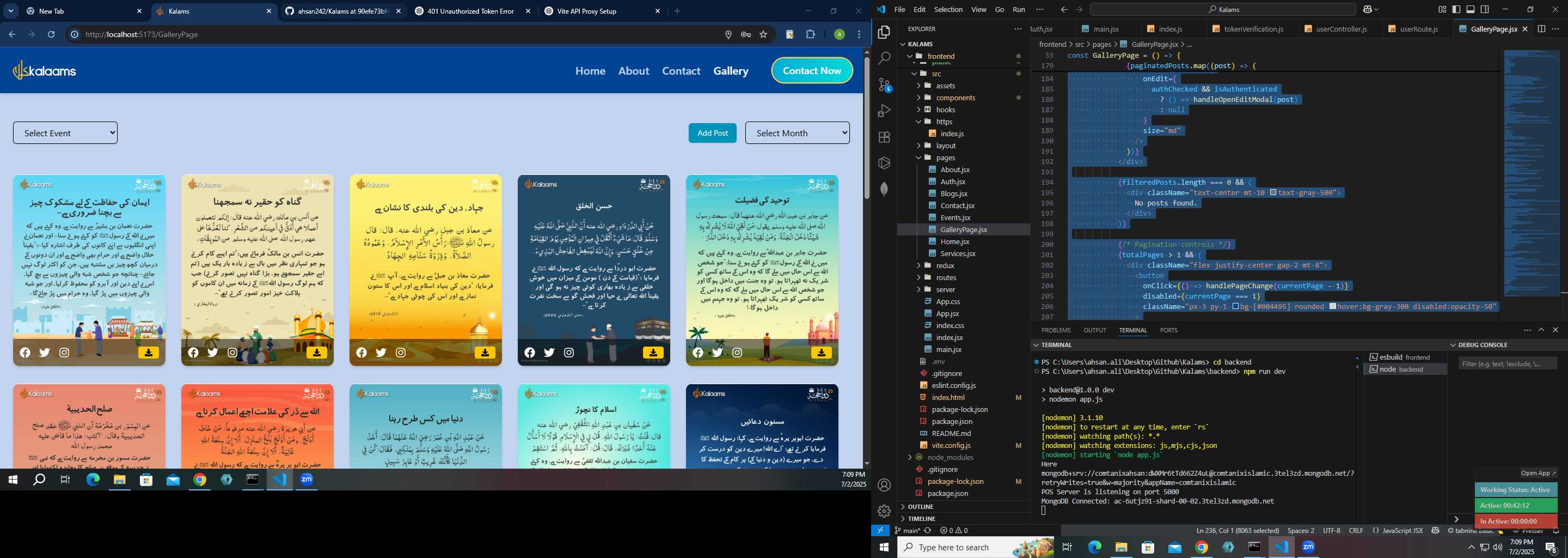Click Open App in status overlay
The height and width of the screenshot is (558, 1568).
pos(1538,474)
